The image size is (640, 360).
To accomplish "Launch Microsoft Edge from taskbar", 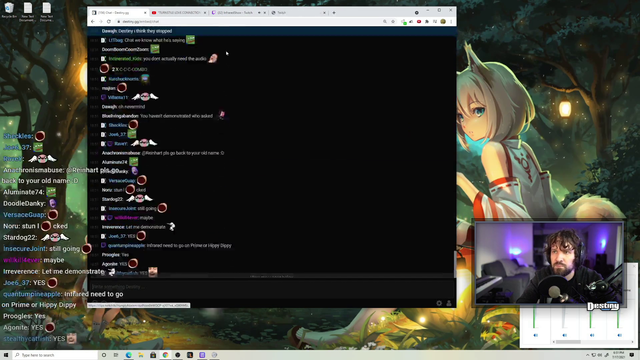I will click(129, 355).
